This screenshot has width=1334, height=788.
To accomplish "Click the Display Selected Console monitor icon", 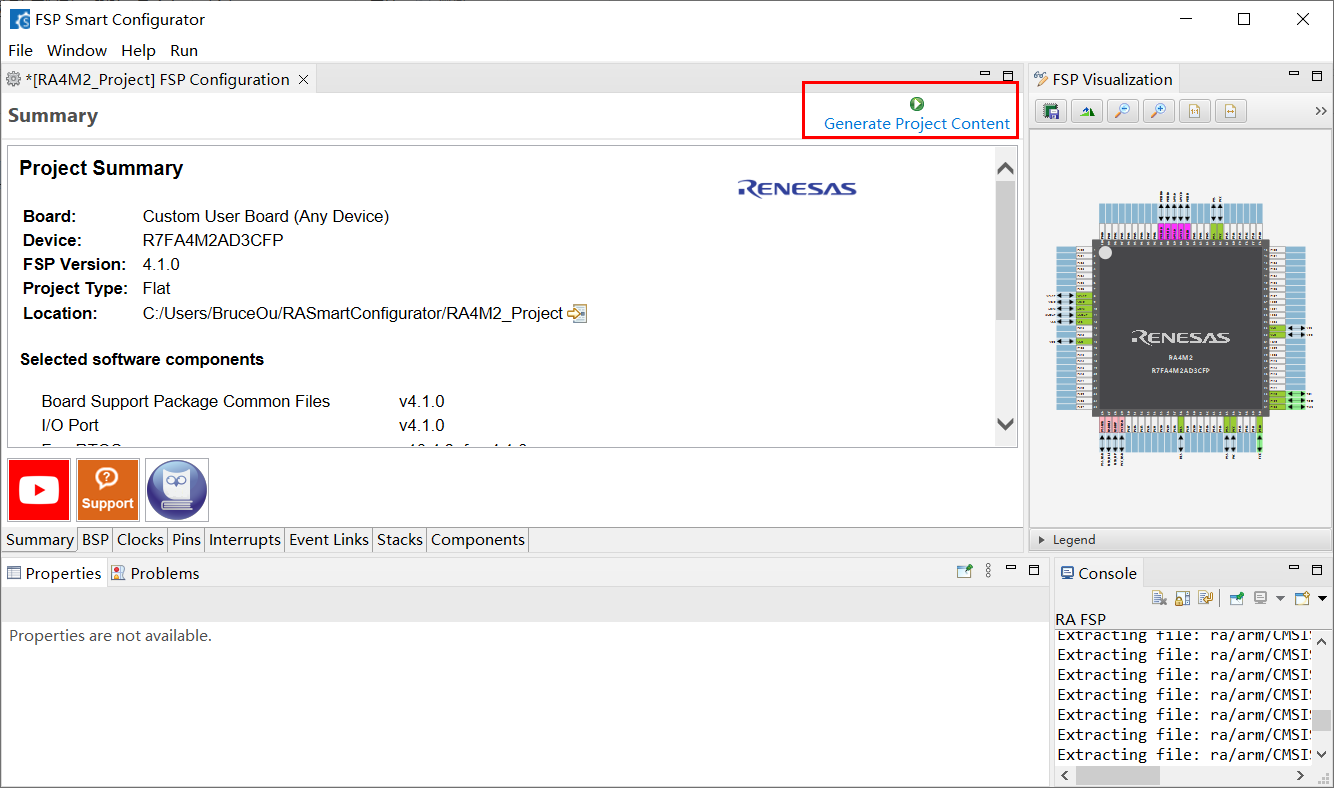I will pos(1261,598).
